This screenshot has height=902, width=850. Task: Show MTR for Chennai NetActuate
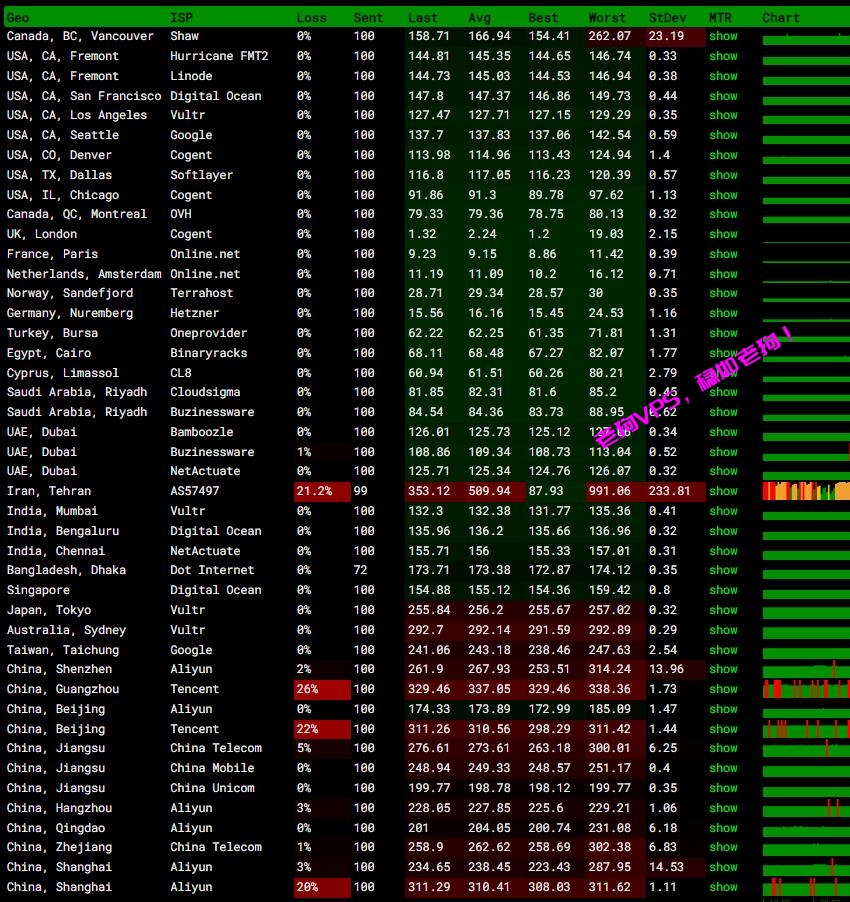pyautogui.click(x=723, y=551)
